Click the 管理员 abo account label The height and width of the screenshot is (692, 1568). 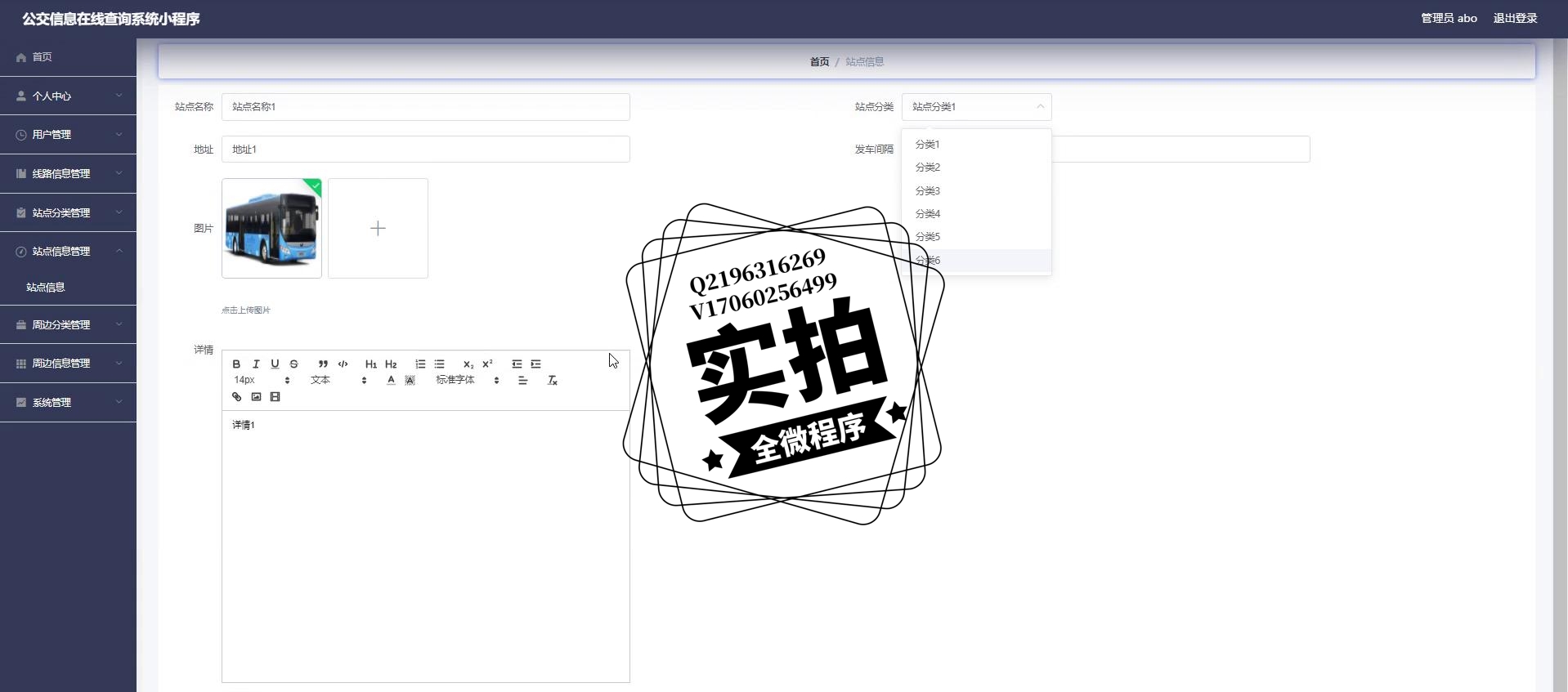(x=1449, y=18)
